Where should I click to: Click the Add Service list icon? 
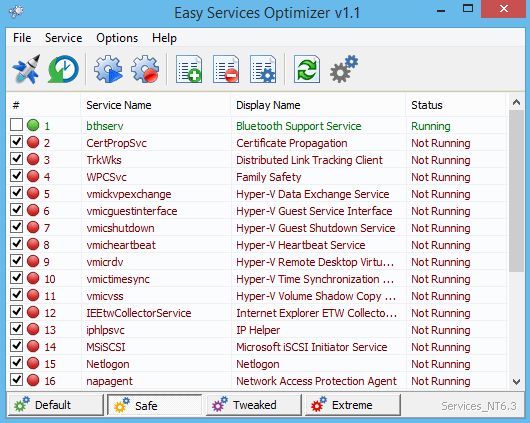(189, 69)
